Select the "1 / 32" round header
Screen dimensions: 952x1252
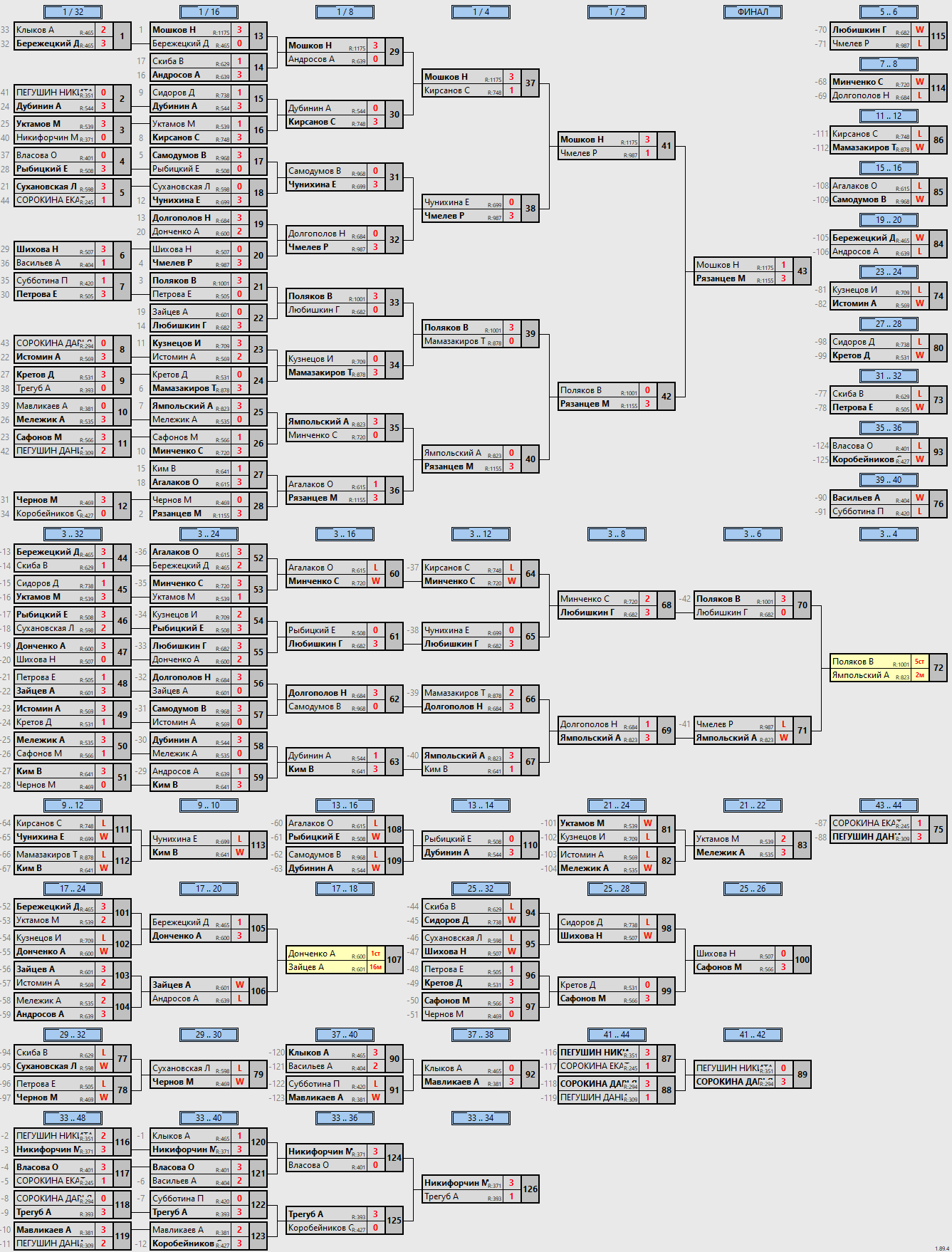point(73,12)
